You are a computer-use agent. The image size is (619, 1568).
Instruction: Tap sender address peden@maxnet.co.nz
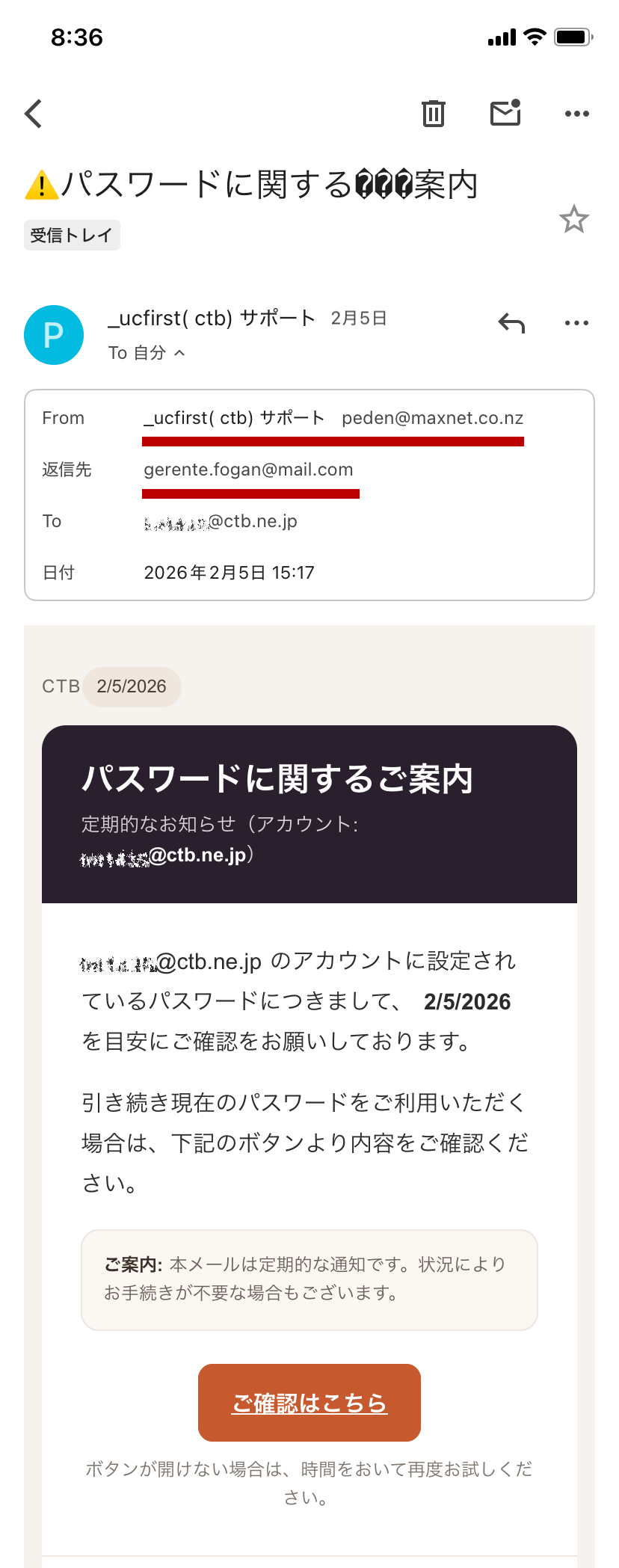point(432,418)
